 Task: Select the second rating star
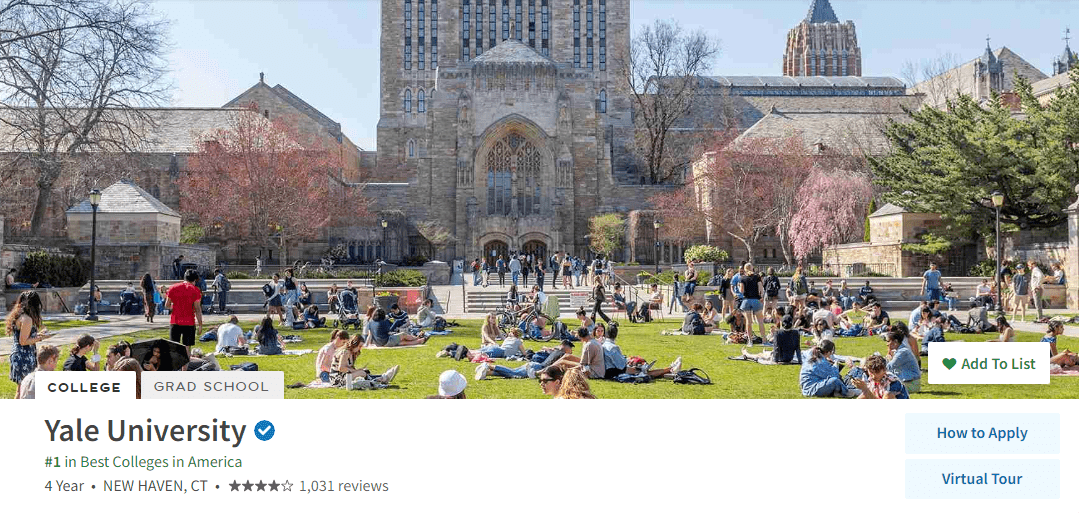(248, 486)
